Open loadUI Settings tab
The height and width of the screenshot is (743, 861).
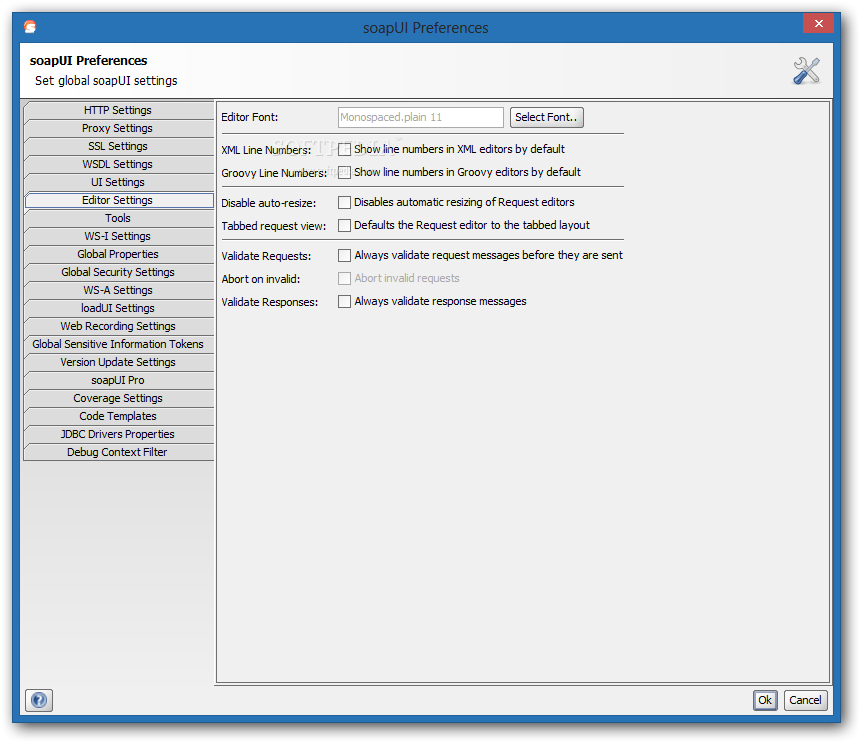point(118,309)
